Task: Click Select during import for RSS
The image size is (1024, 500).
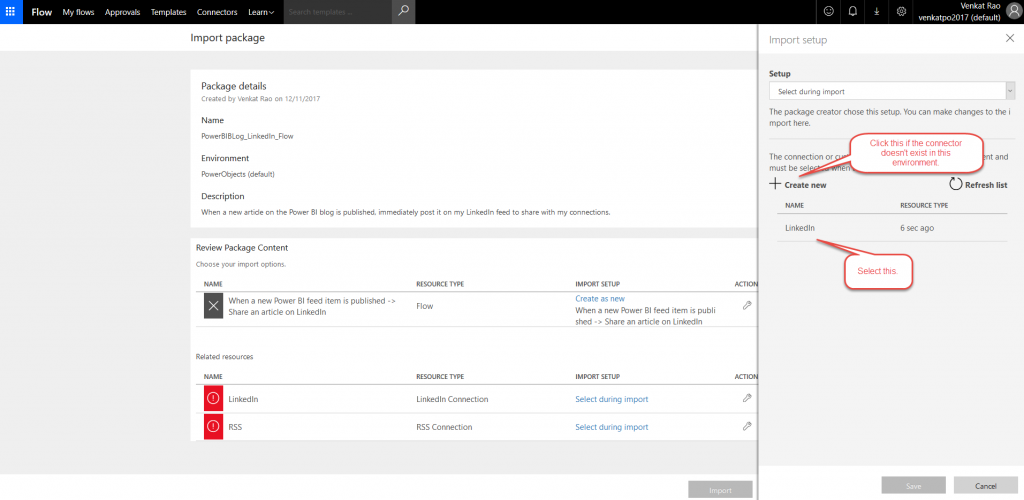Action: (x=611, y=427)
